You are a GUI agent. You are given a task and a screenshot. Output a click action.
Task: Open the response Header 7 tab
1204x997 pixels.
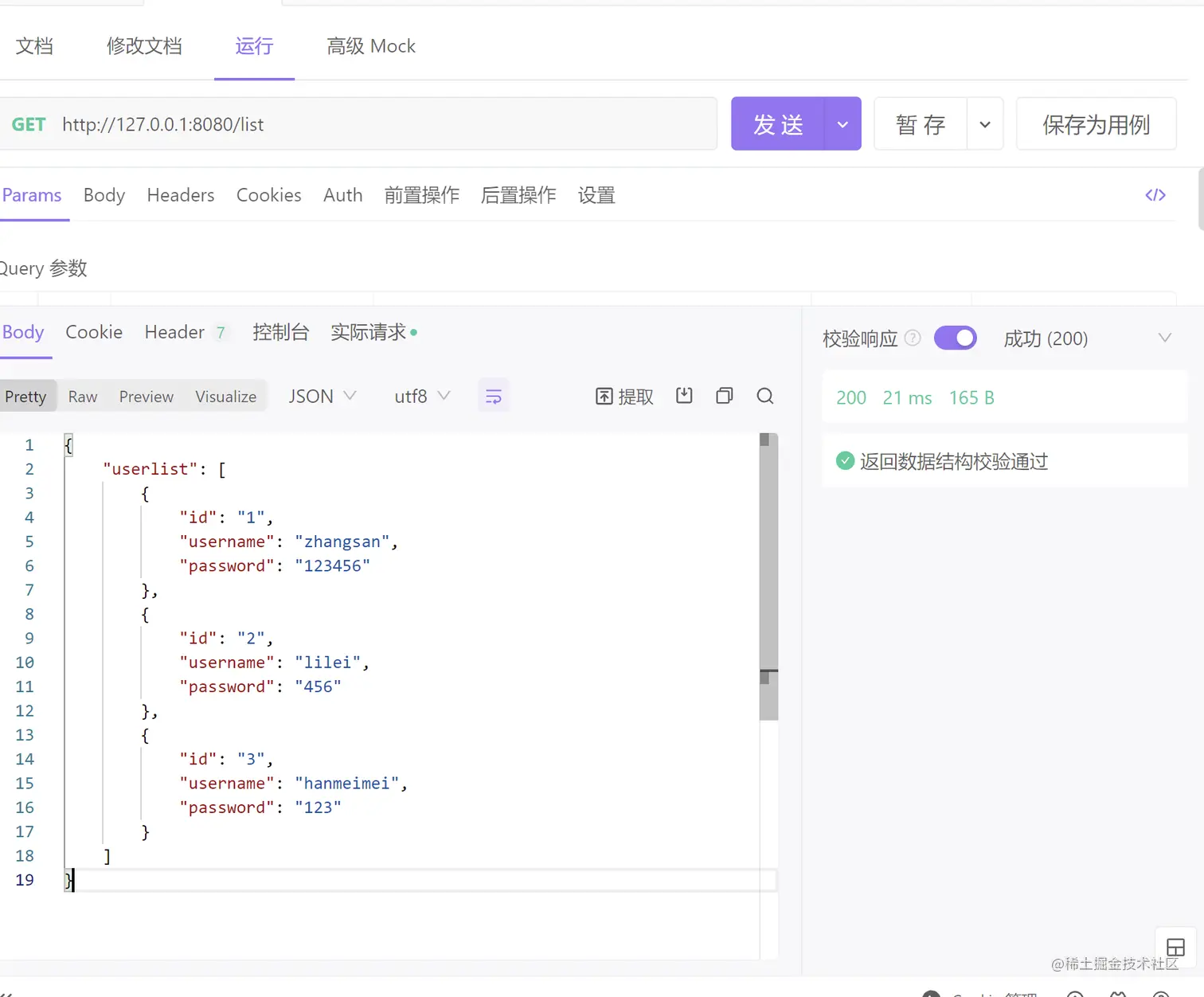coord(186,332)
